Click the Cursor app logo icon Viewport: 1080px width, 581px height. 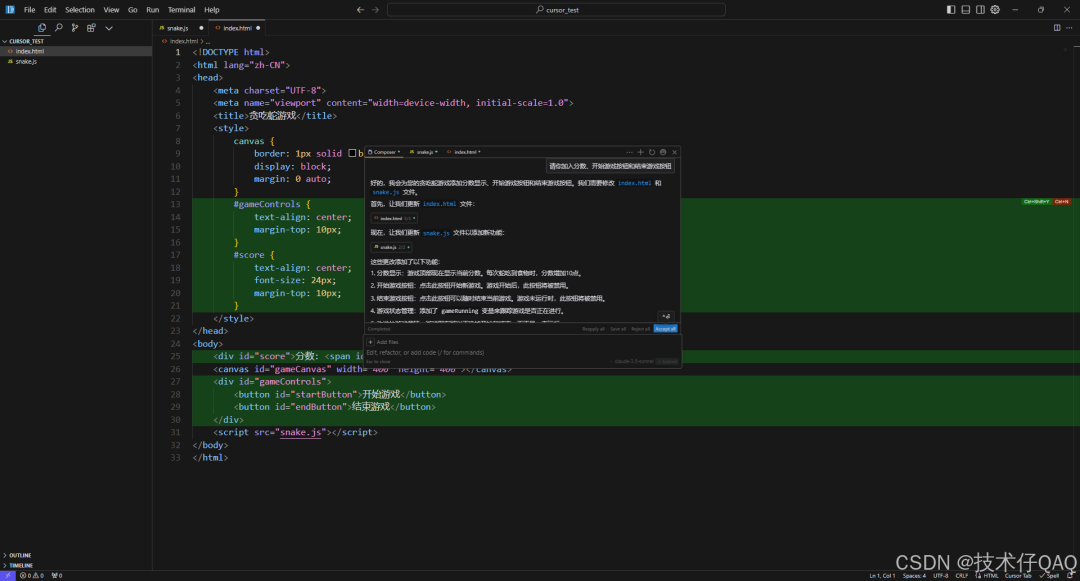10,10
